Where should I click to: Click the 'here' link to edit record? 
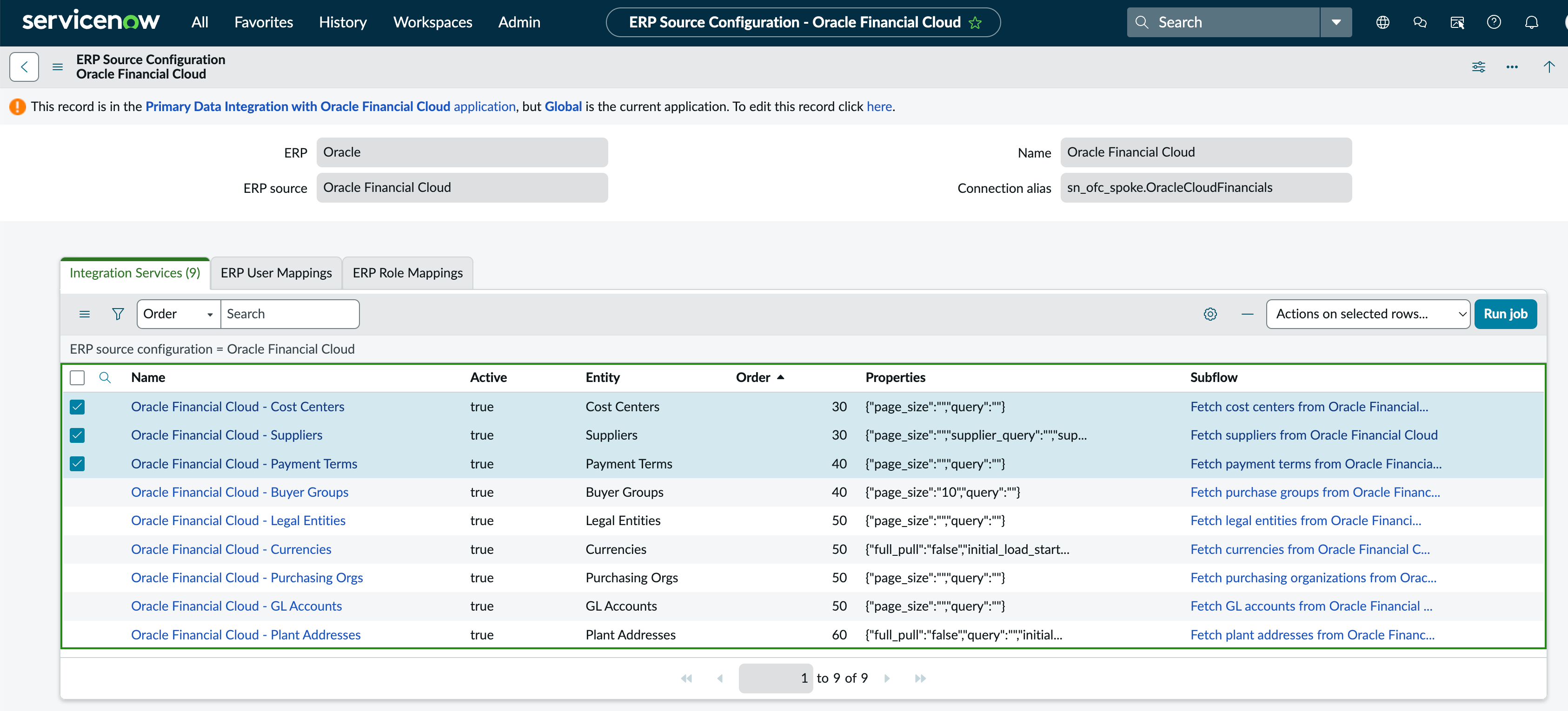(879, 106)
